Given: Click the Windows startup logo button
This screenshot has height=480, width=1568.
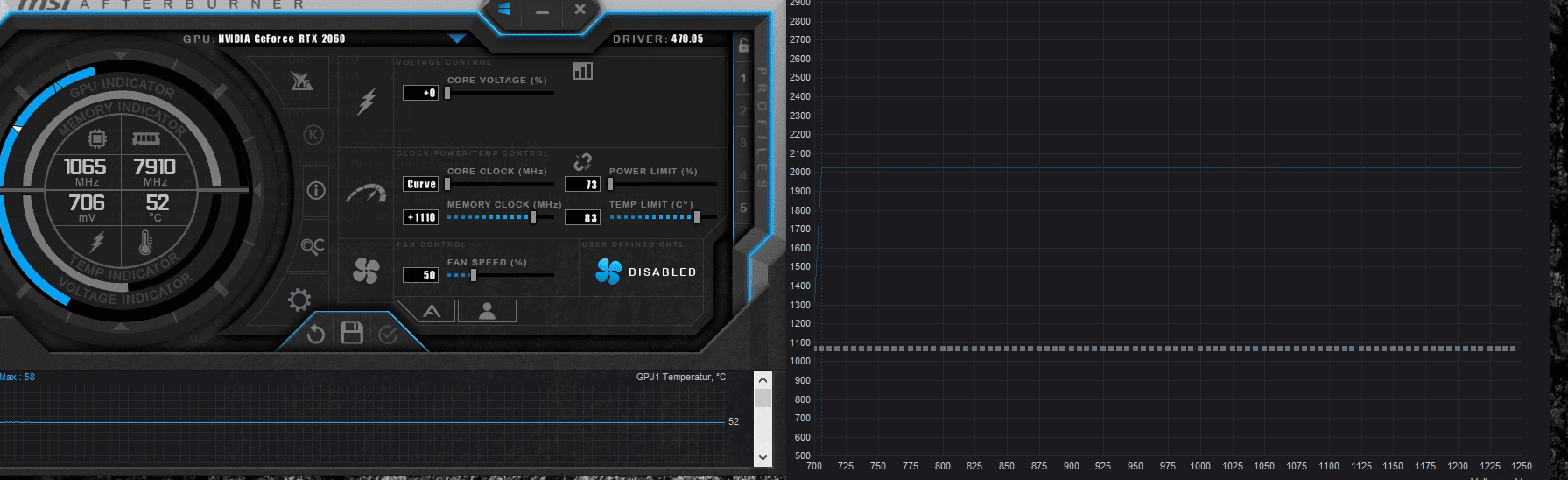Looking at the screenshot, I should pos(504,10).
